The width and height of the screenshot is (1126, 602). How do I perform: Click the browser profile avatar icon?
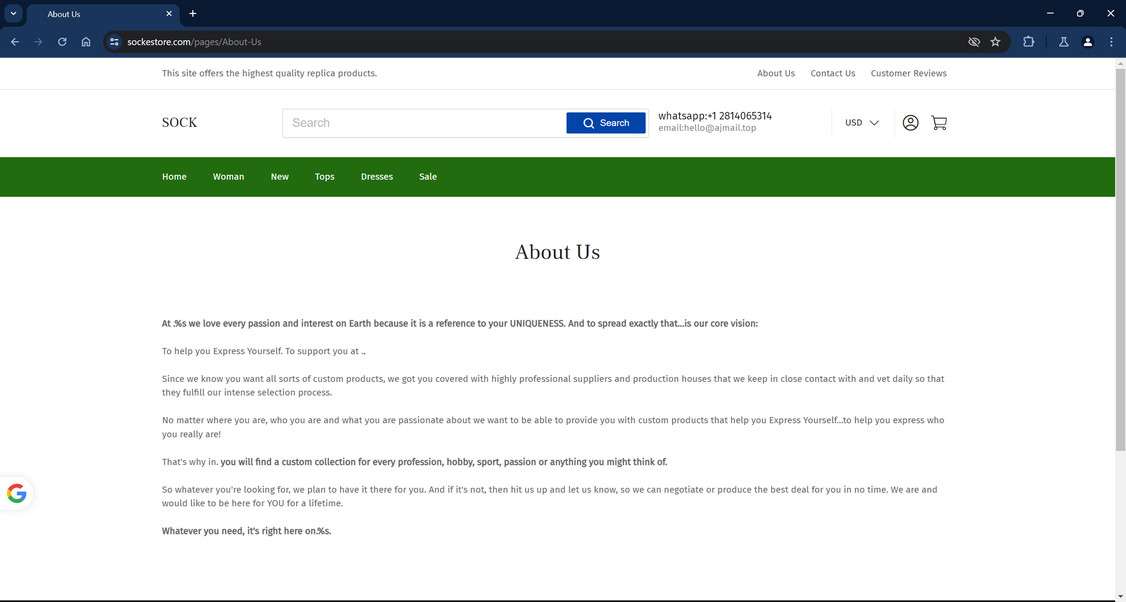coord(1087,42)
